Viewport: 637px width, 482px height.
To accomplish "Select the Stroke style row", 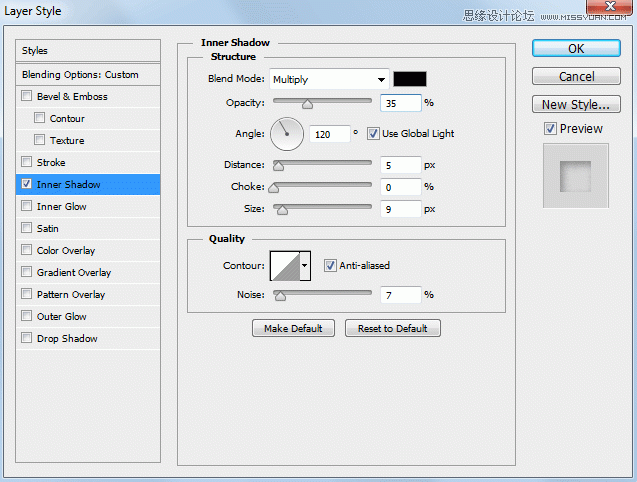I will point(88,162).
